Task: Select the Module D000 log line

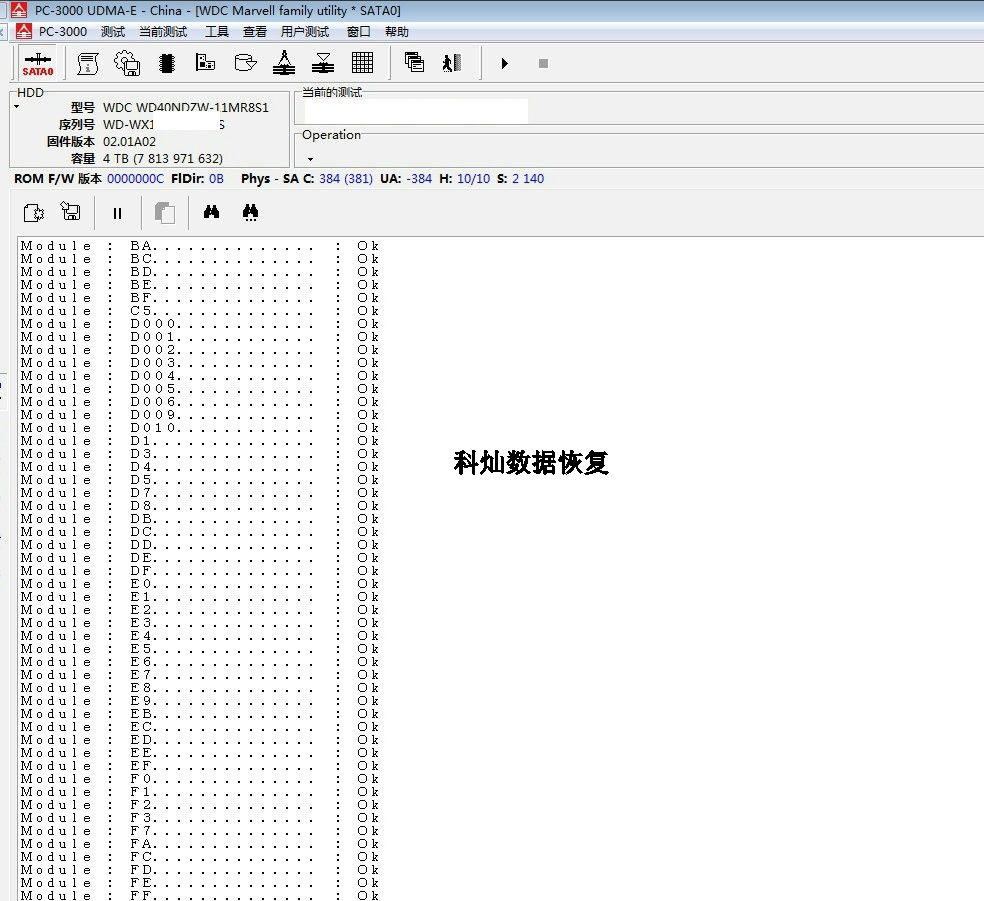Action: (x=200, y=324)
